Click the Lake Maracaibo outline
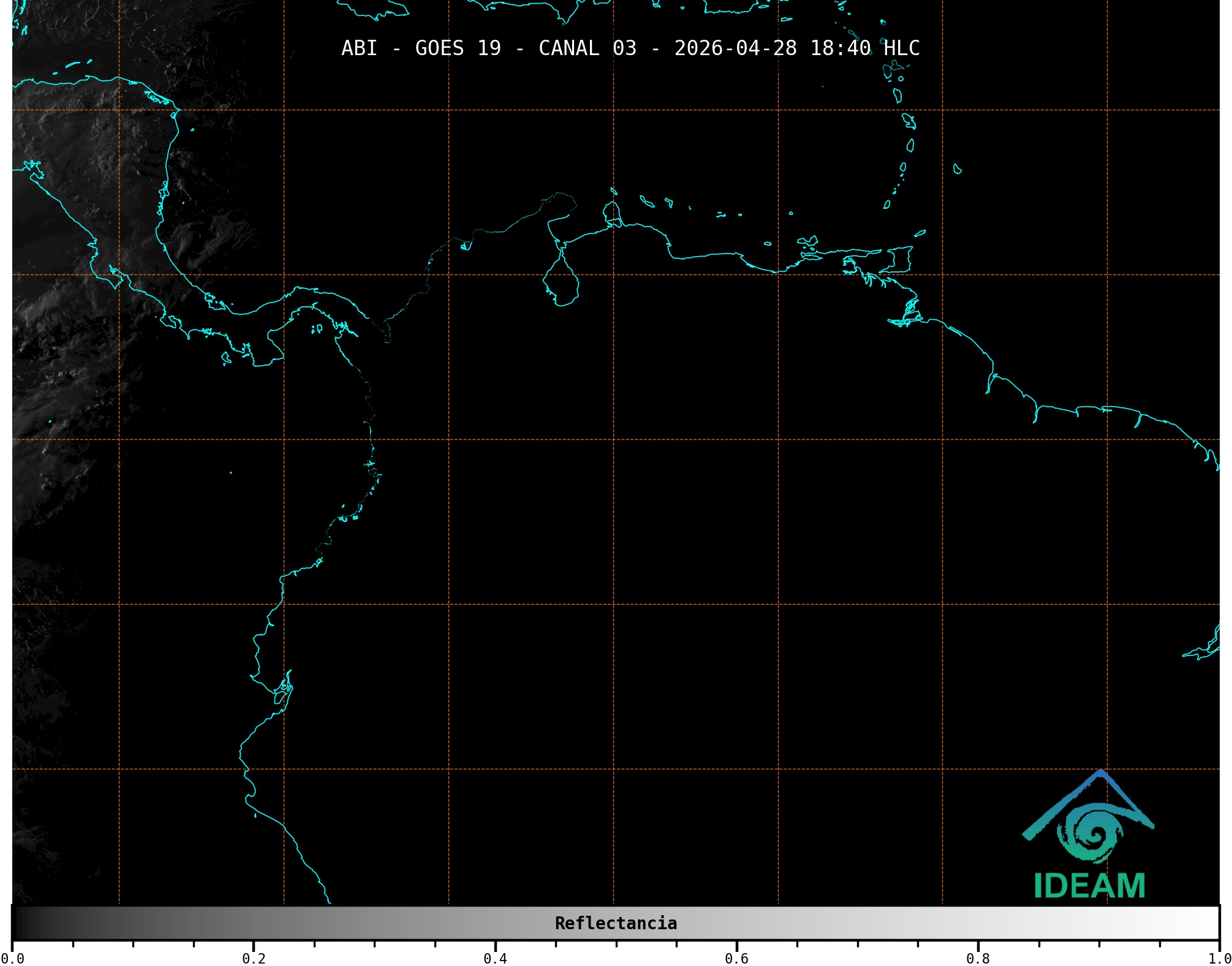Image resolution: width=1232 pixels, height=966 pixels. click(x=561, y=284)
